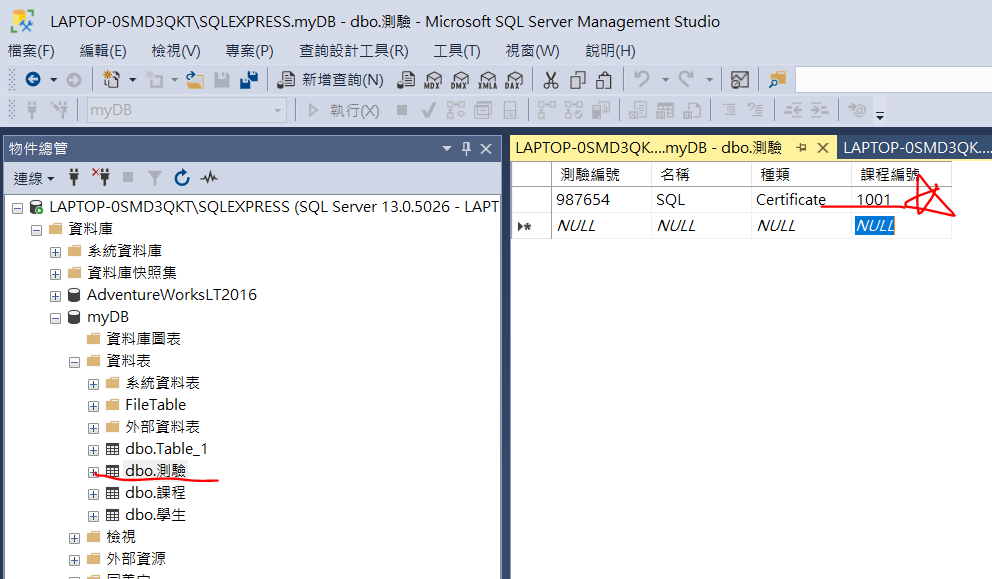The image size is (992, 579).
Task: Switch to the second LAPTOP-0SMD3QK document tab
Action: [916, 148]
